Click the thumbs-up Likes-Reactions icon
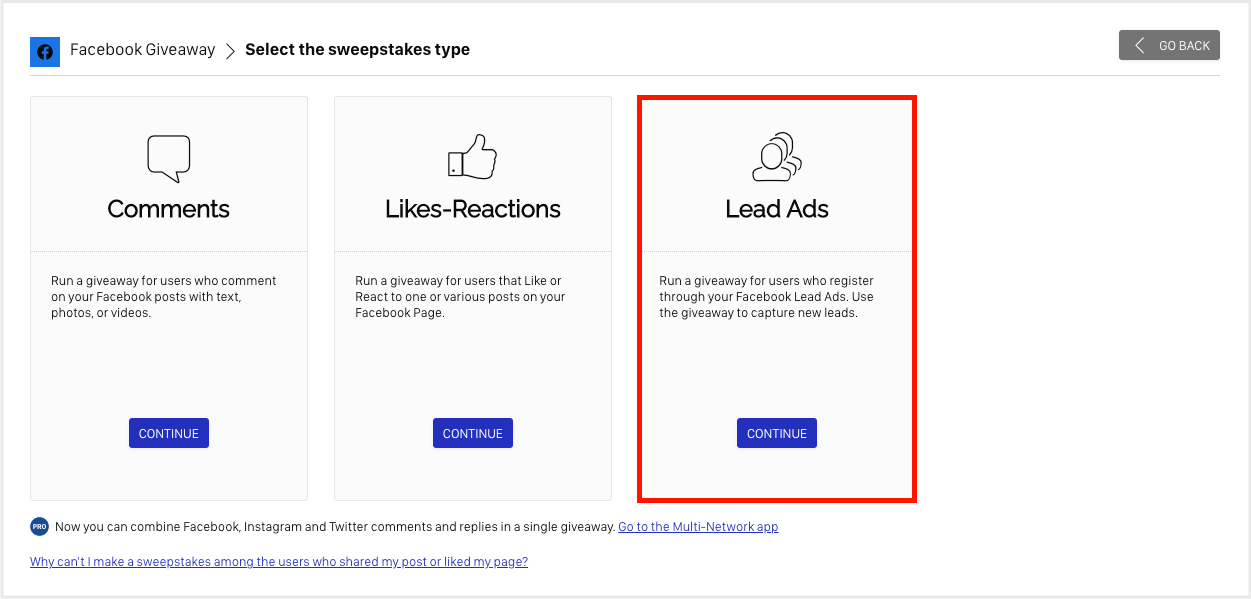 tap(472, 157)
